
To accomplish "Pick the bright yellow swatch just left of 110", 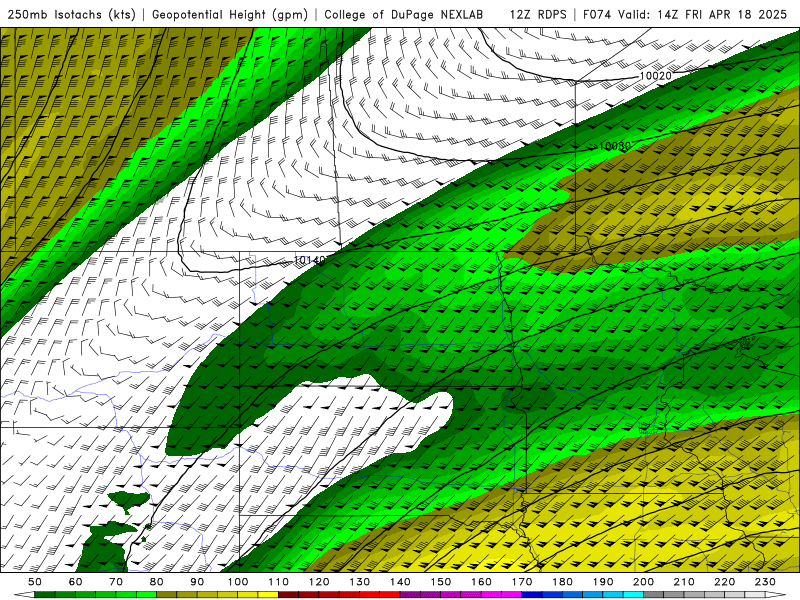I will pyautogui.click(x=268, y=595).
